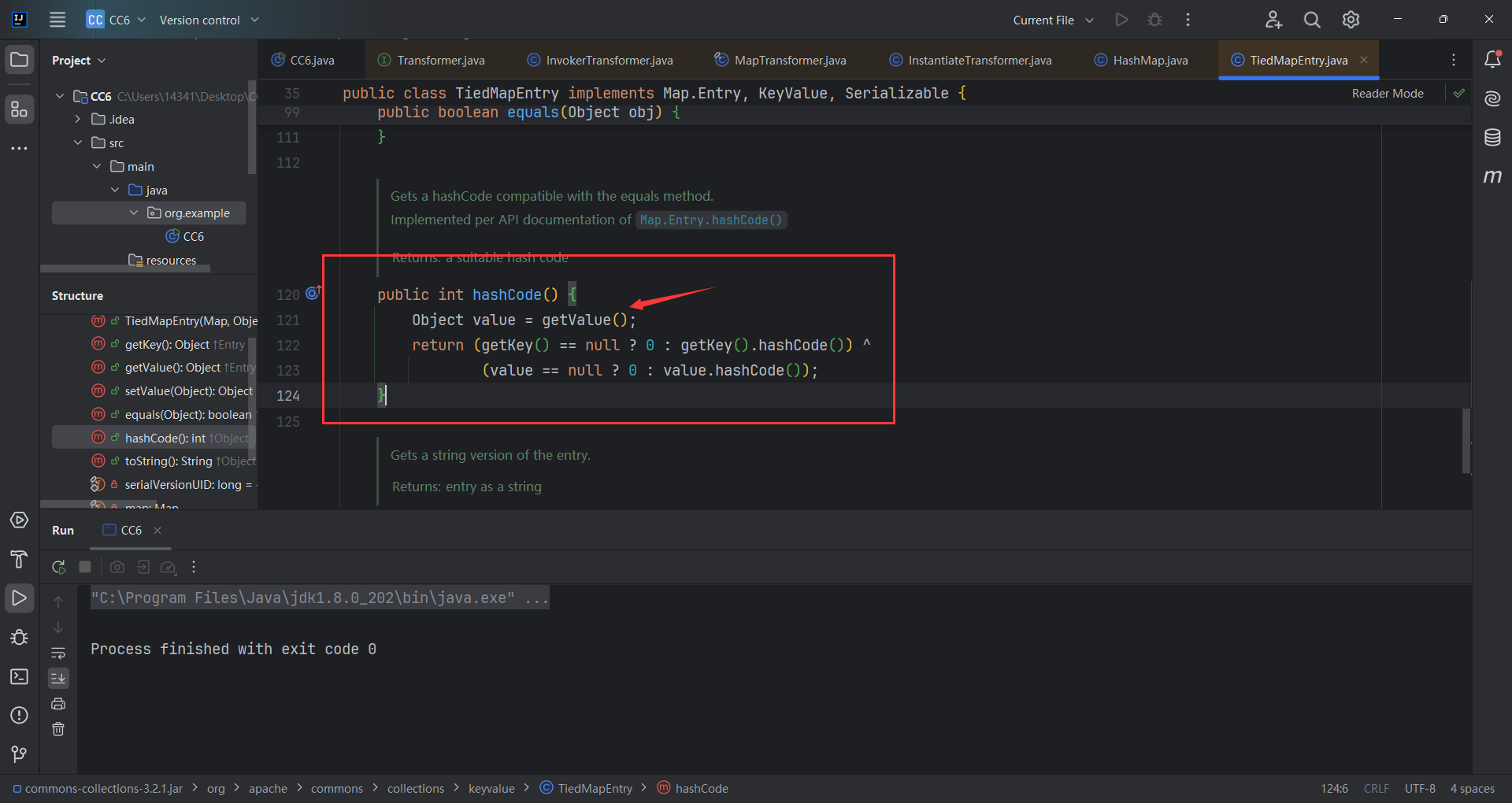Start debugging with the bug icon

click(x=1154, y=20)
